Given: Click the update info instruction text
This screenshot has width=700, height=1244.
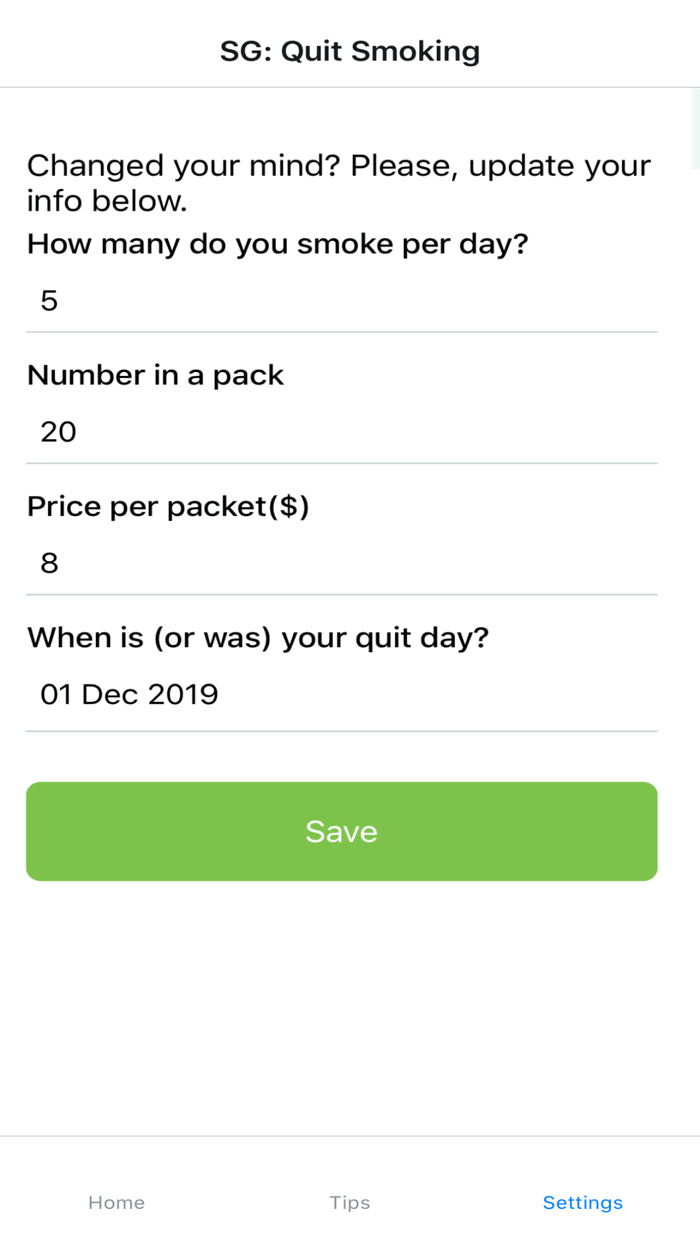Looking at the screenshot, I should [338, 182].
